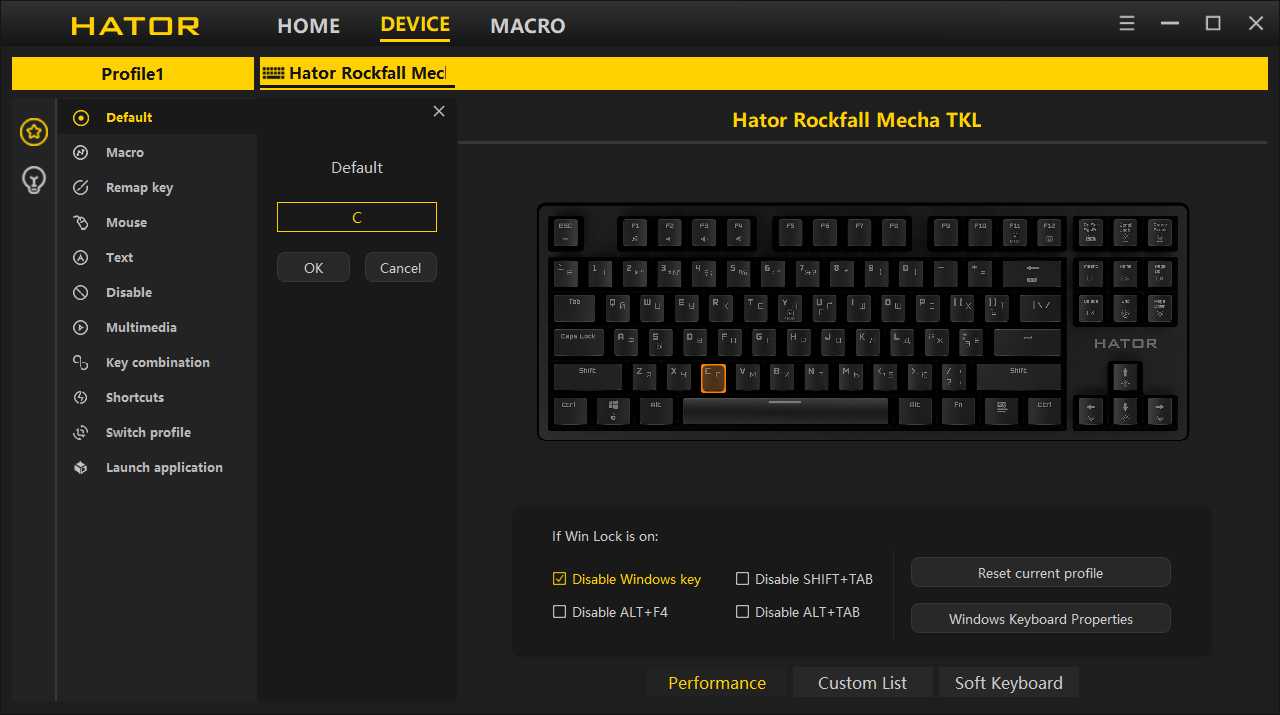
Task: Select the F12 key on keyboard
Action: [x=1047, y=233]
